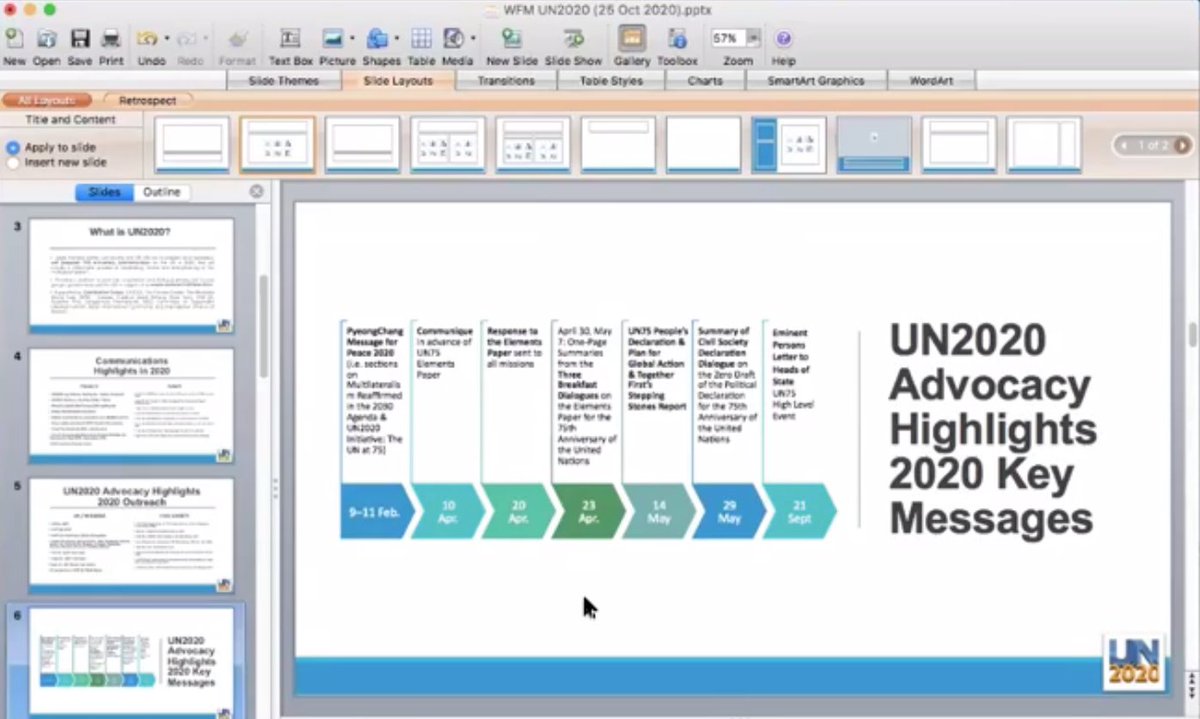
Task: Go to next layouts page arrow
Action: [1182, 145]
